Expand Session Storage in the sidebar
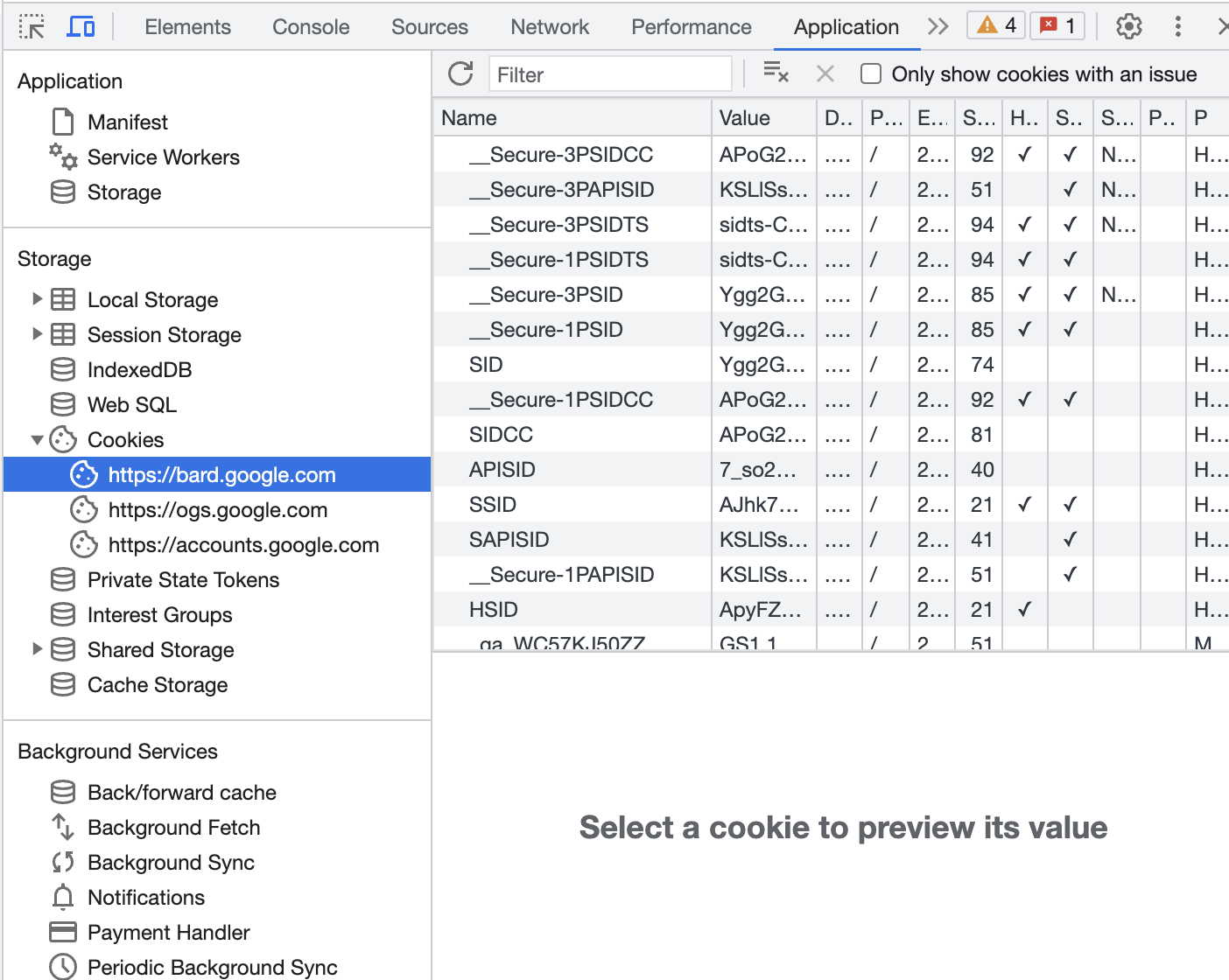Image resolution: width=1229 pixels, height=980 pixels. tap(37, 333)
